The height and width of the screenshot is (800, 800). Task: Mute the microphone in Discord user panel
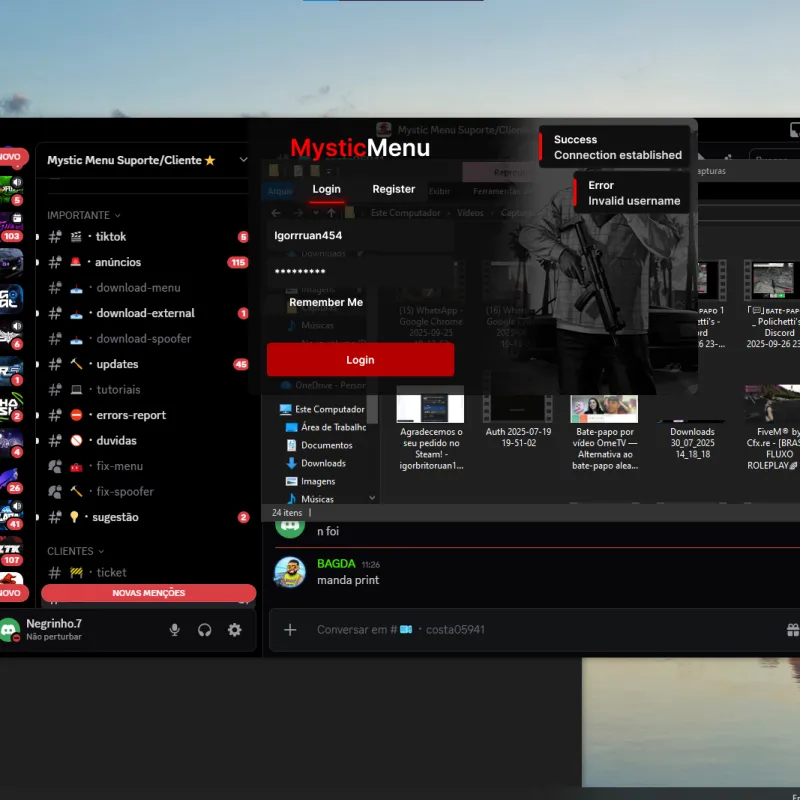click(x=175, y=630)
